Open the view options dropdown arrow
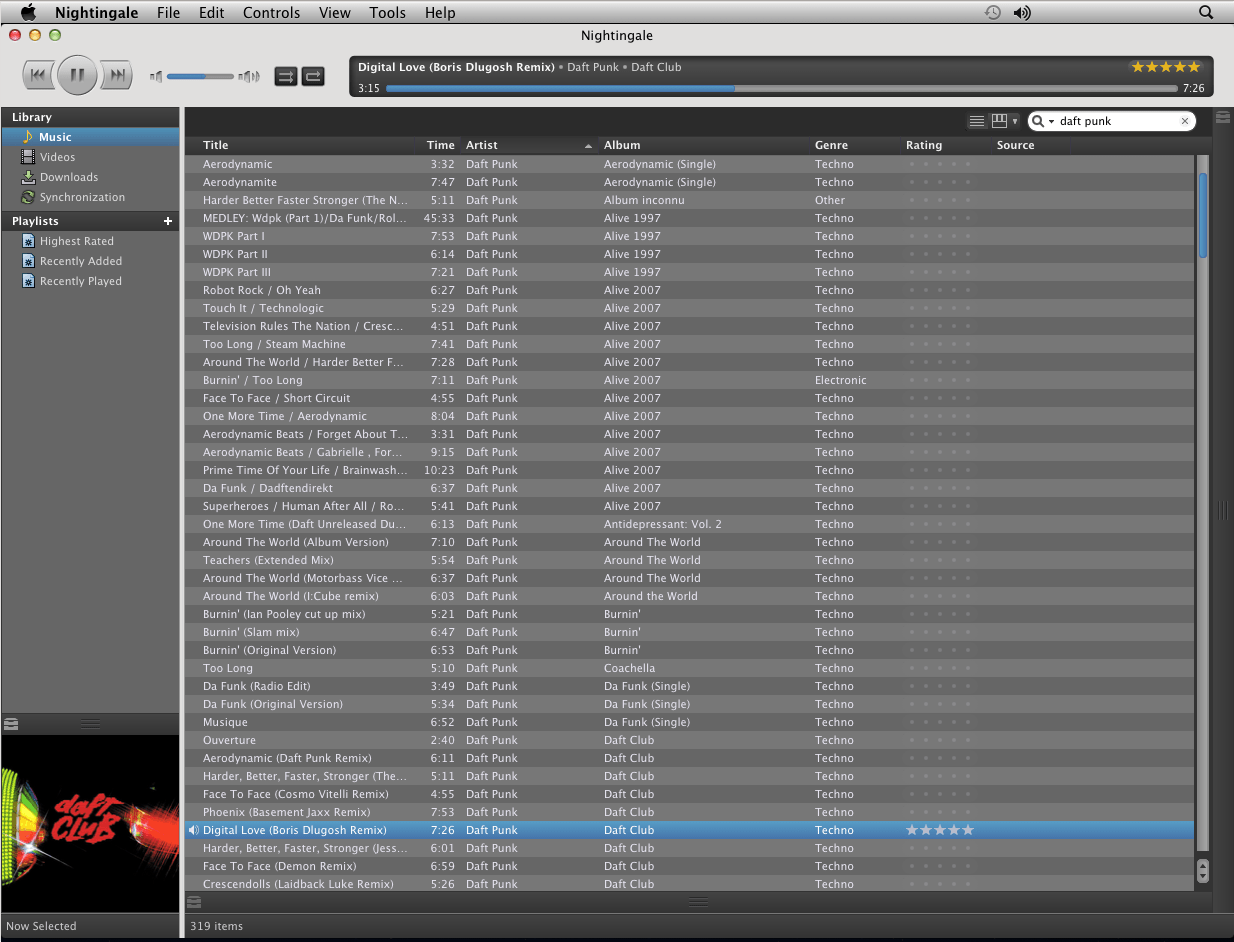 pos(1015,122)
